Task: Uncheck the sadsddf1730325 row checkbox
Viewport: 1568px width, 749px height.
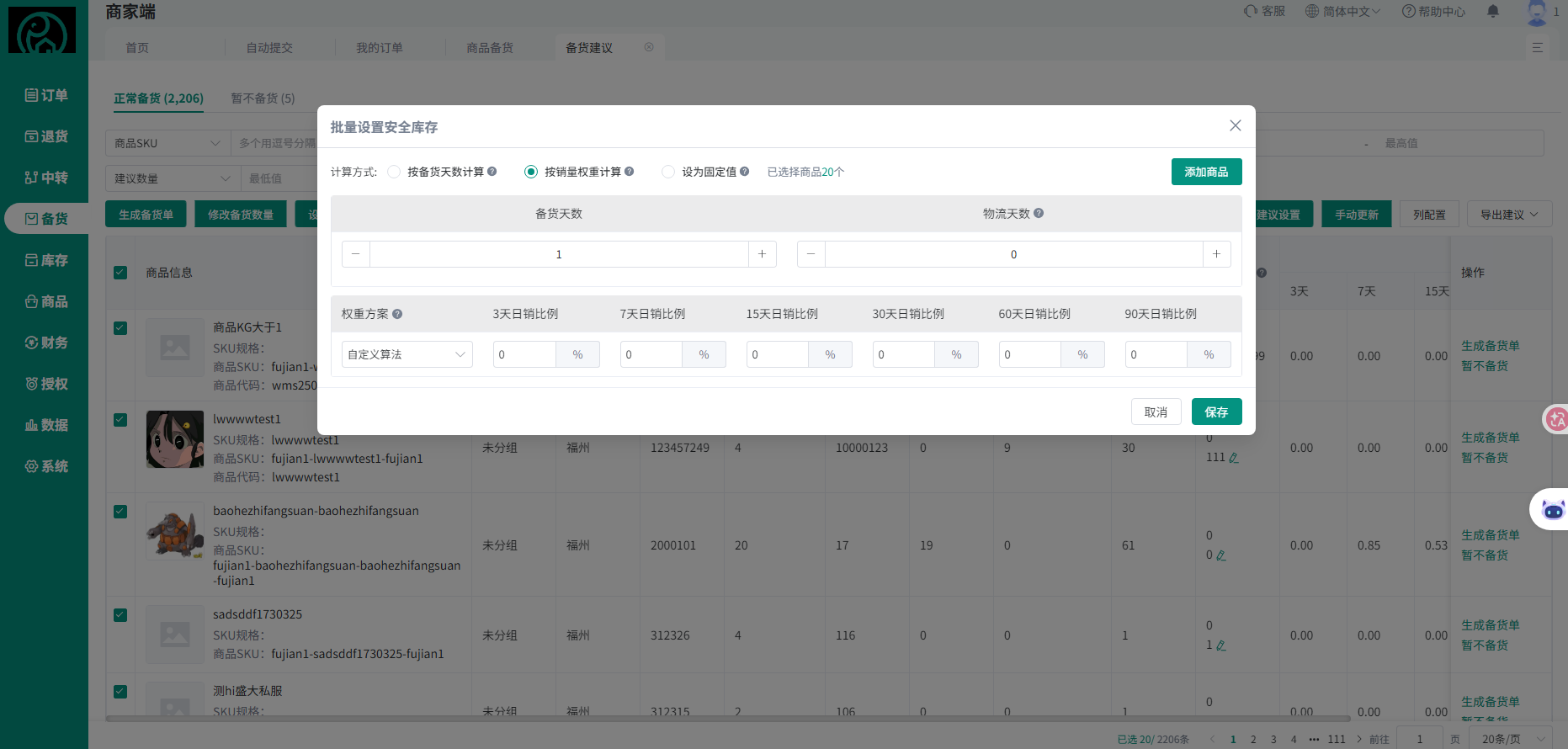Action: point(120,615)
